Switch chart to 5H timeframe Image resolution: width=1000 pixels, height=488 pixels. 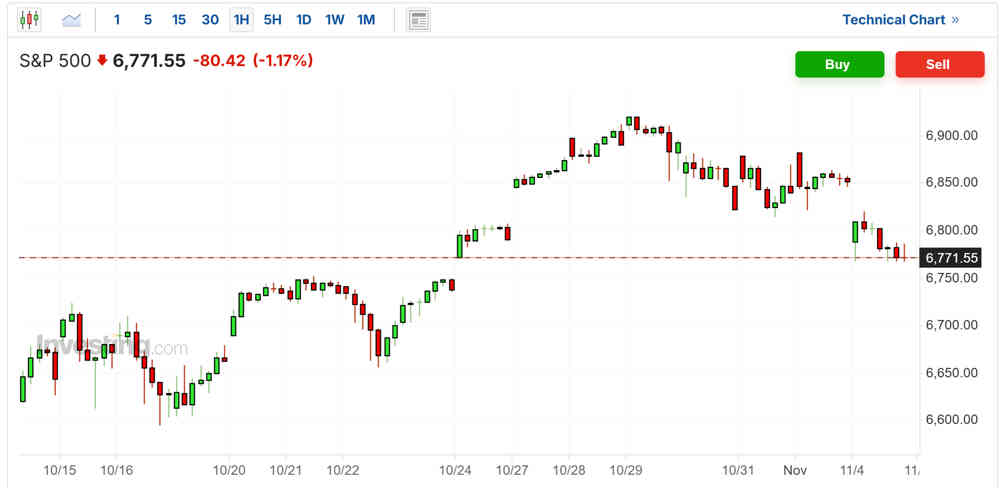[x=272, y=19]
